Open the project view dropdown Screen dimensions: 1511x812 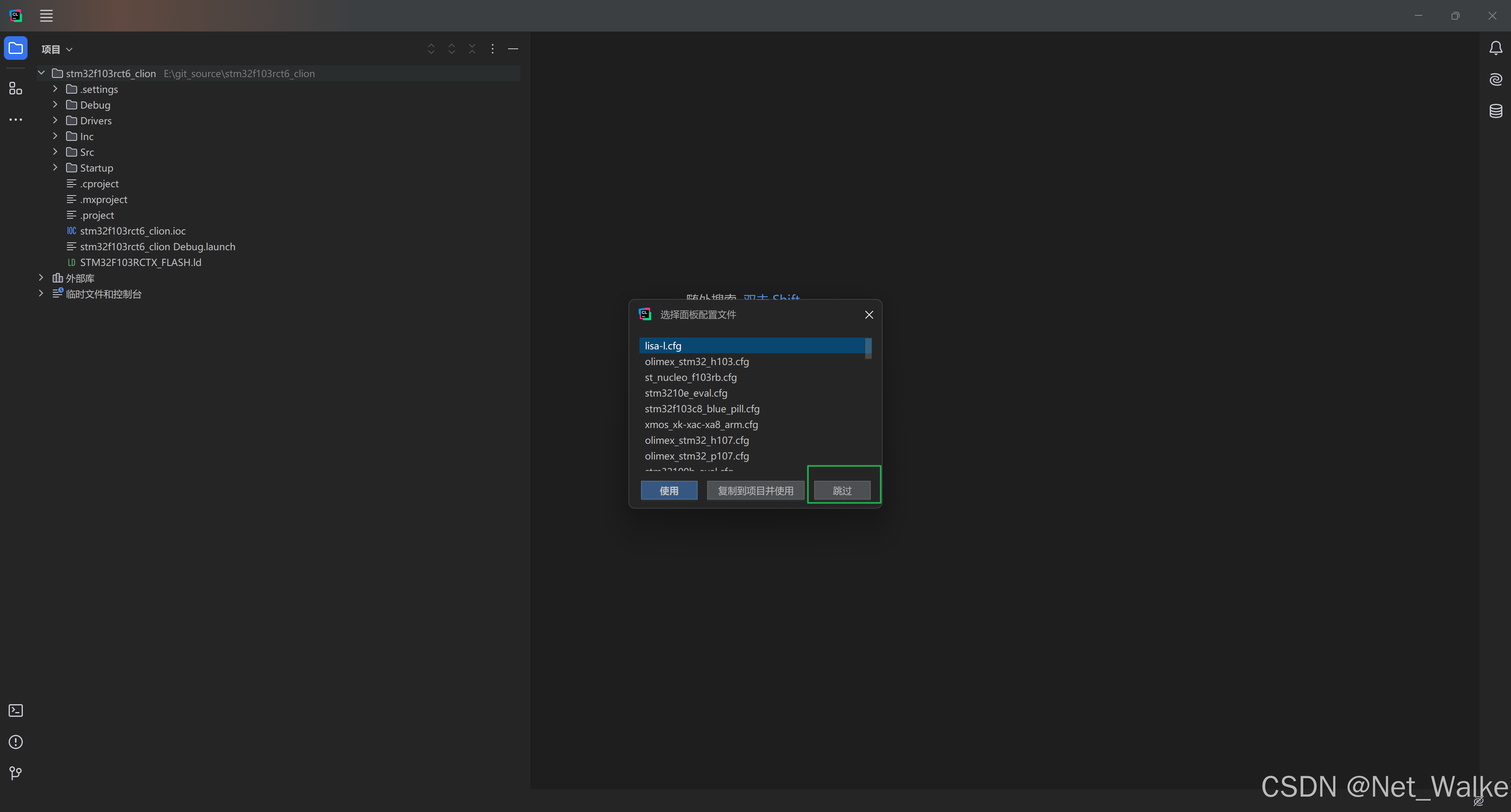[57, 49]
